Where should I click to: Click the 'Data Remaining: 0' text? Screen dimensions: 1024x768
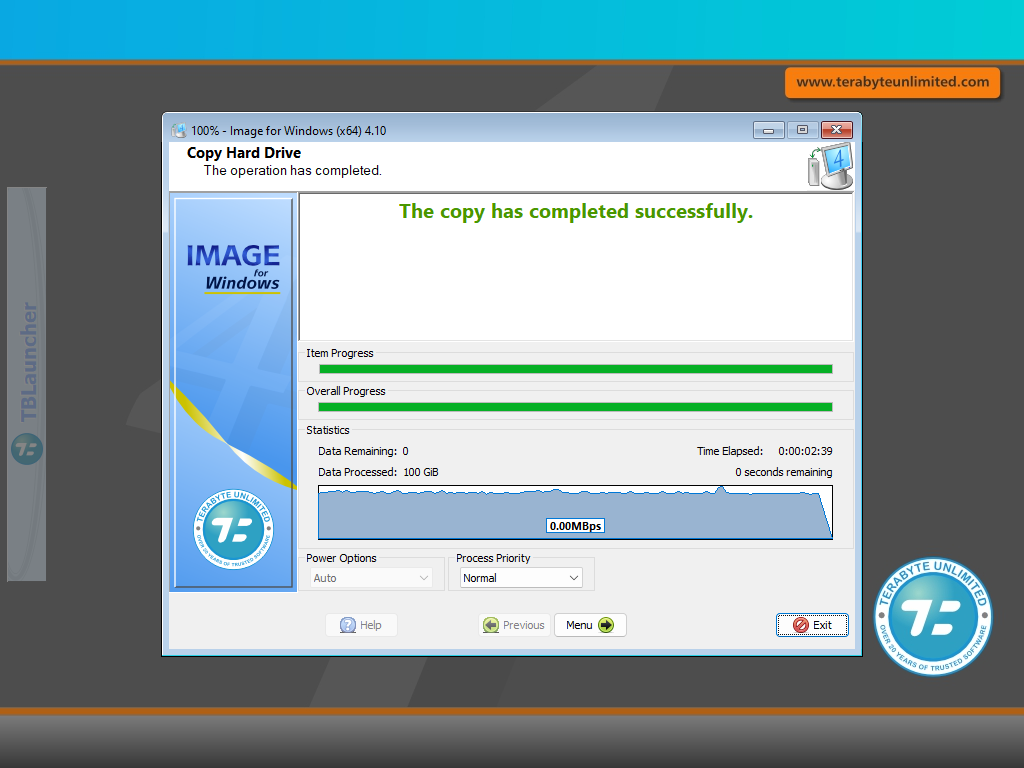click(x=363, y=451)
